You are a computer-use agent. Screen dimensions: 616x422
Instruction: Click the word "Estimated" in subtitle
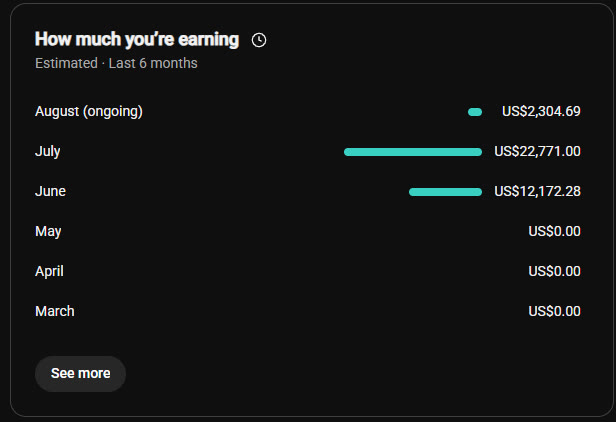(x=66, y=63)
